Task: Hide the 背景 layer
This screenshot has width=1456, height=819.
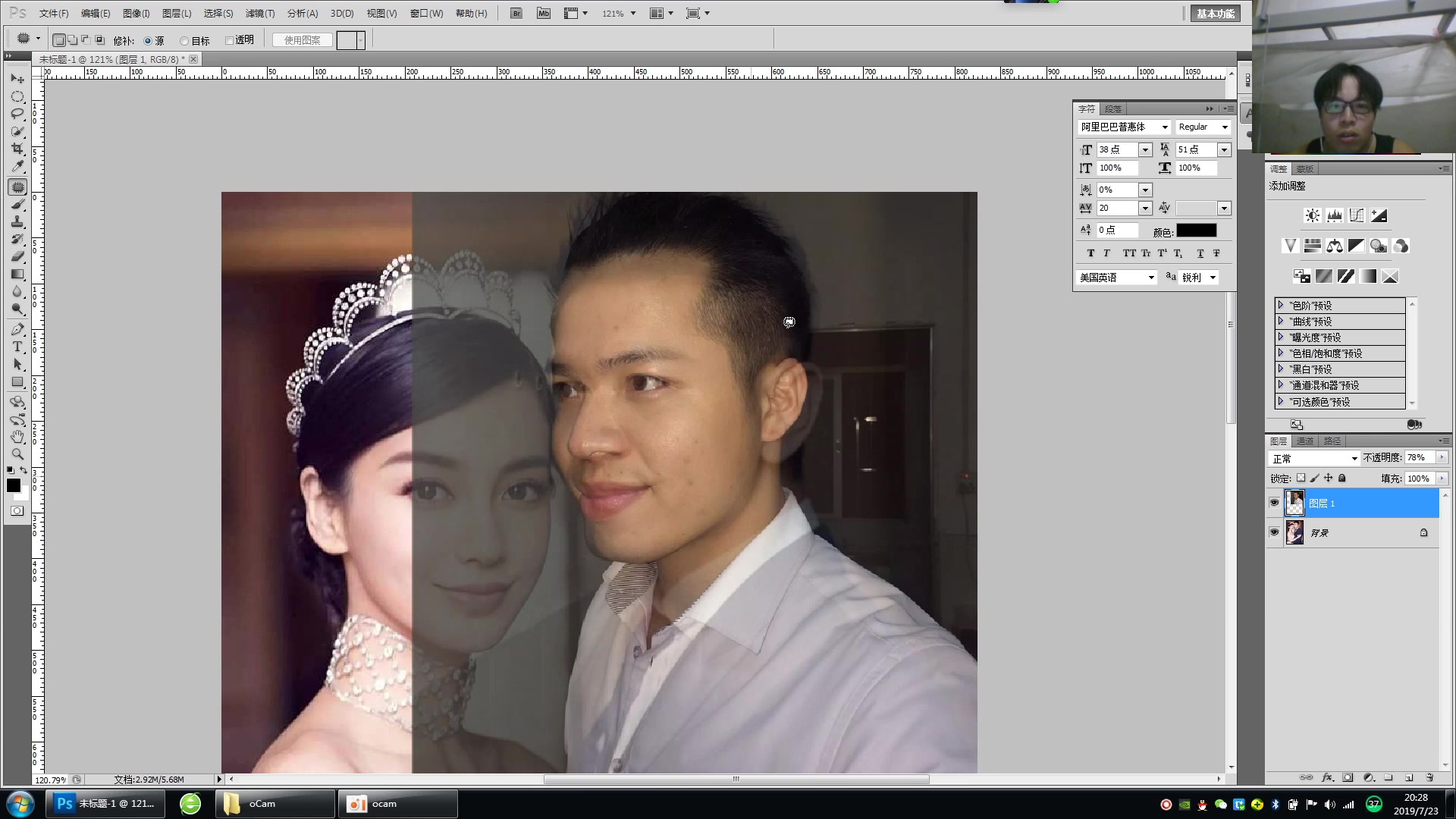Action: [x=1274, y=532]
